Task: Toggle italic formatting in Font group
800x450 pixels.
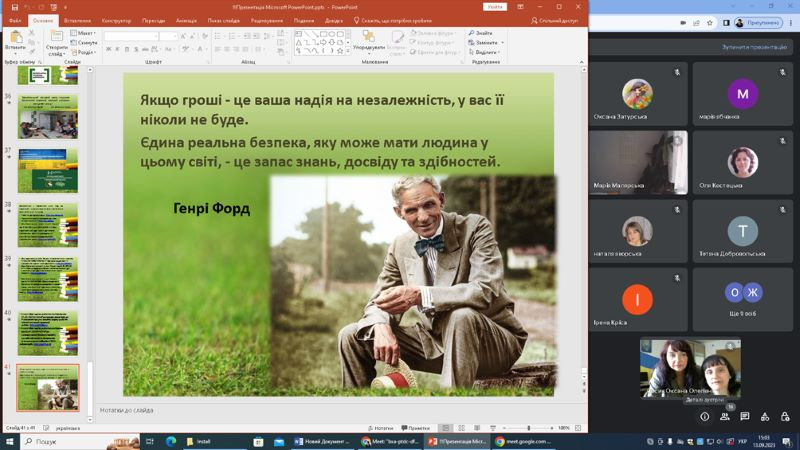Action: [x=117, y=49]
